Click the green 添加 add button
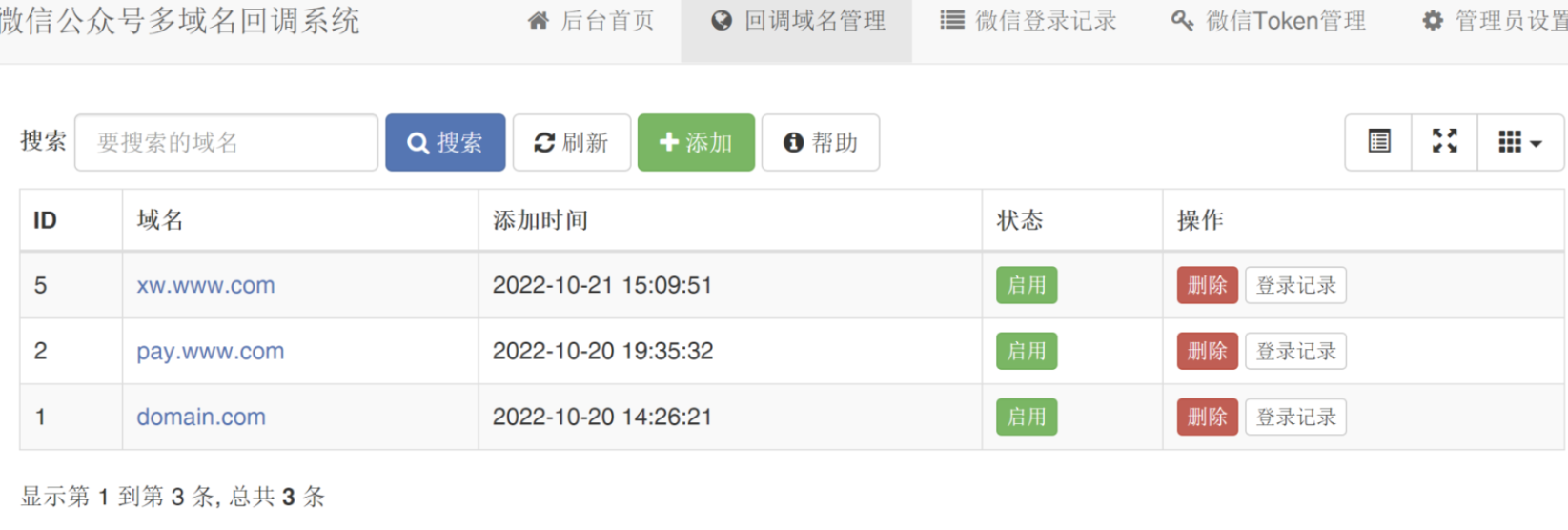1568x530 pixels. coord(696,142)
